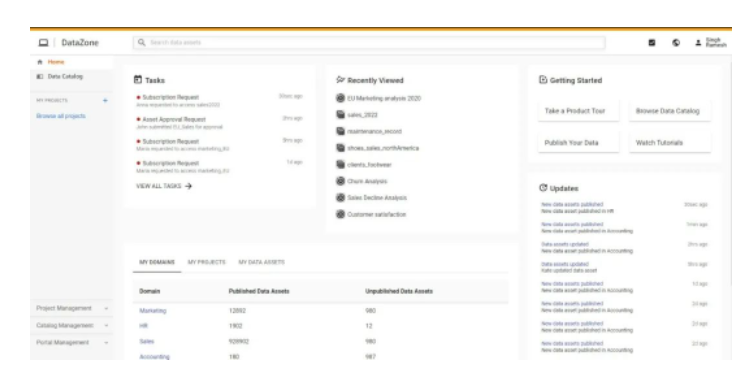Open the HR domain link
The width and height of the screenshot is (756, 386).
pos(143,326)
